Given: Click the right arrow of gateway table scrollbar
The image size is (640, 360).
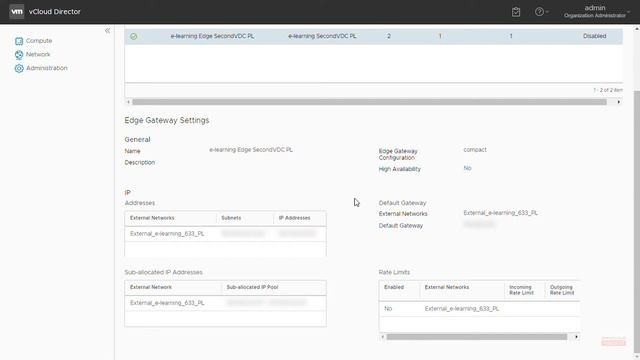Looking at the screenshot, I should pos(619,102).
